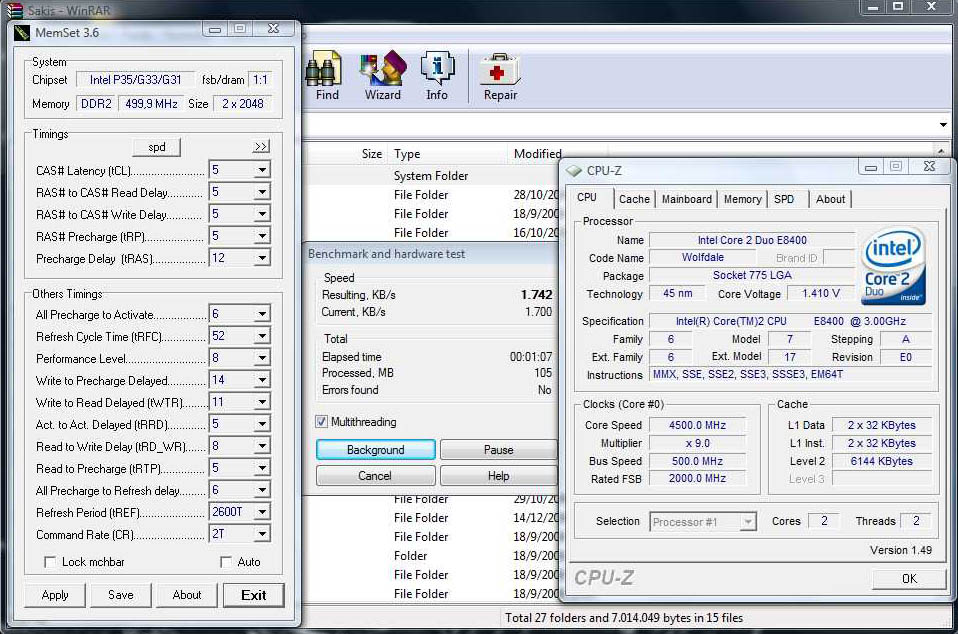Viewport: 958px width, 634px height.
Task: Click the About button in MemSet
Action: click(x=186, y=595)
